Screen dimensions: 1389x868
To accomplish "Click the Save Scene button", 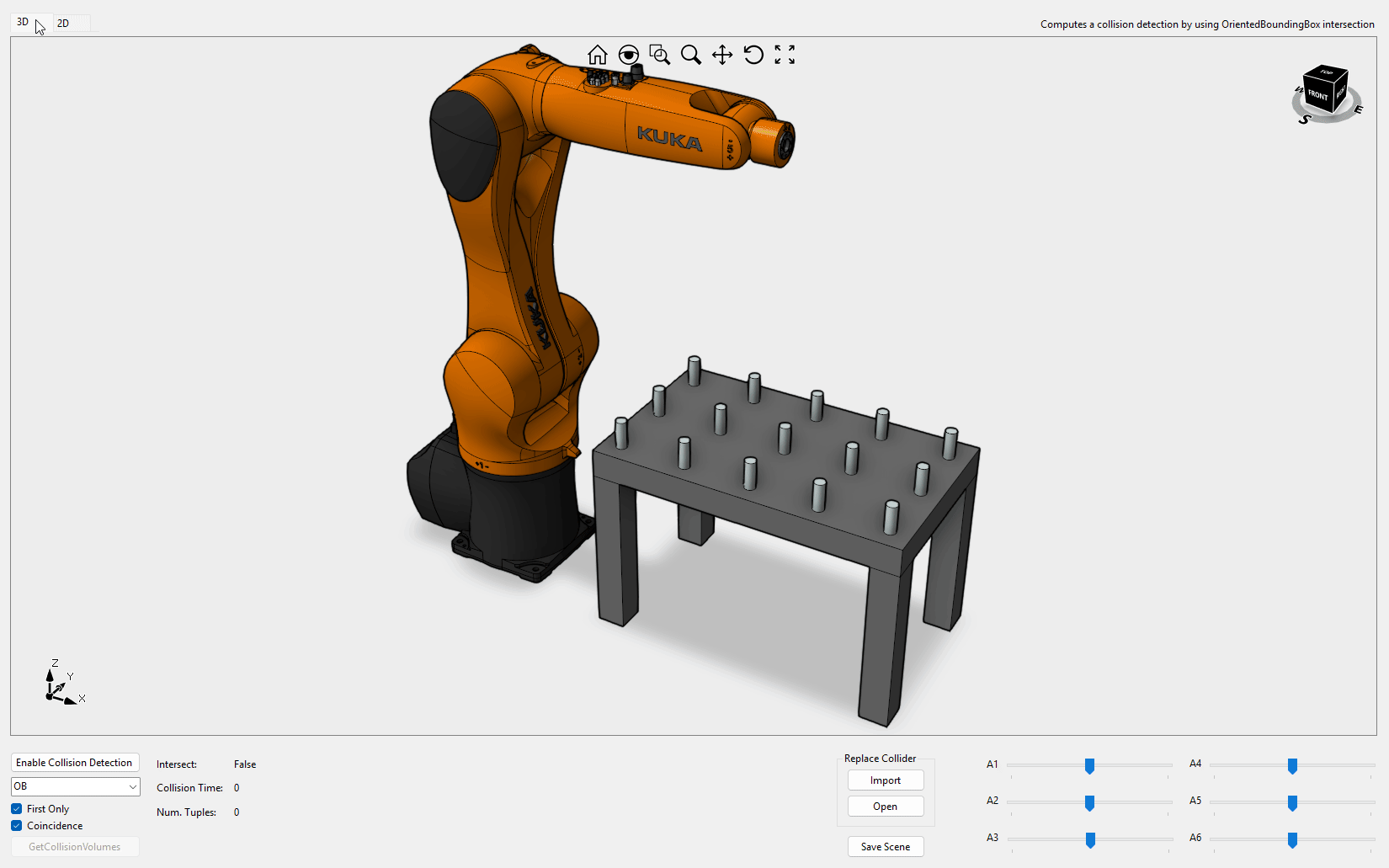I will (885, 847).
